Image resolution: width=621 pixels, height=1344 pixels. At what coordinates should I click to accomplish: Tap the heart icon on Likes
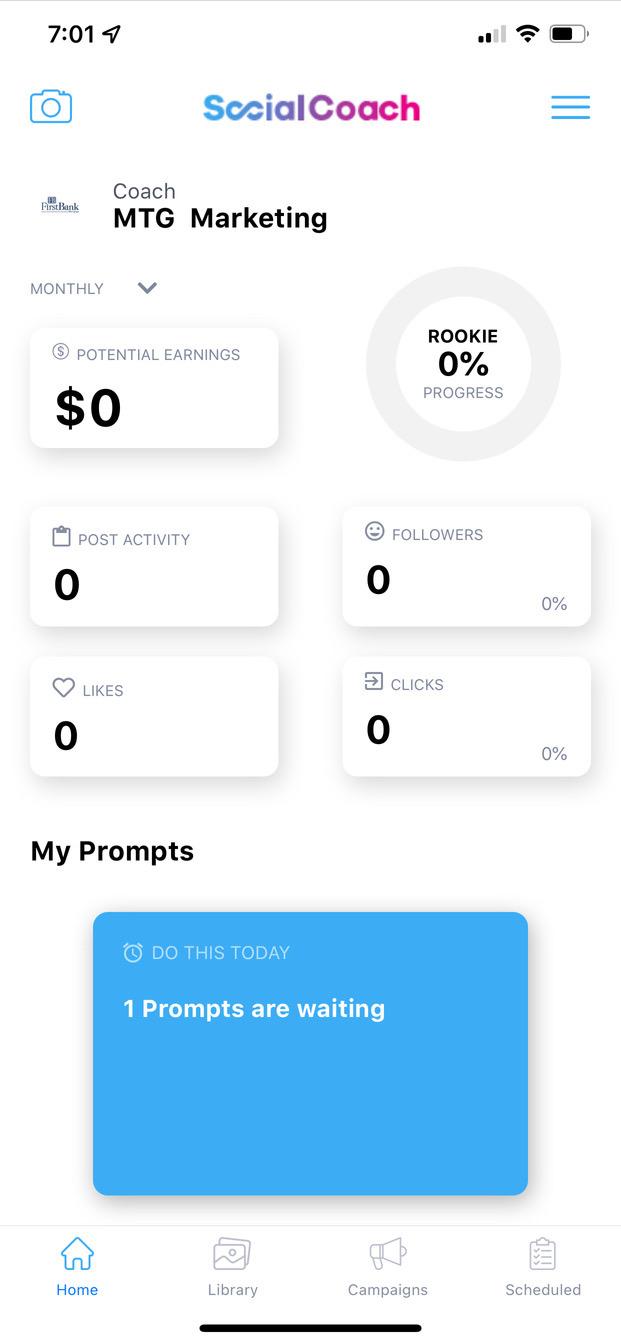(64, 688)
